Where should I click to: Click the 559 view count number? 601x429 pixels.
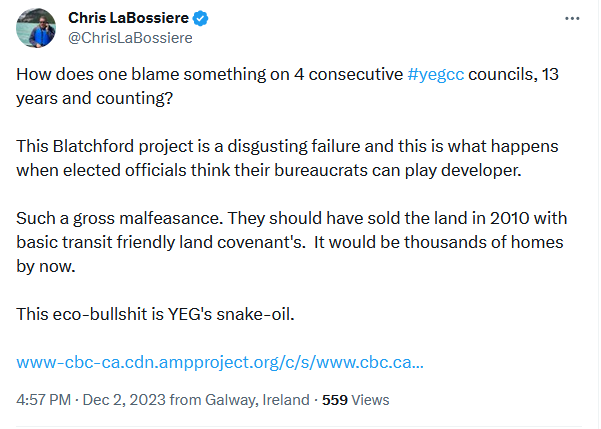334,399
